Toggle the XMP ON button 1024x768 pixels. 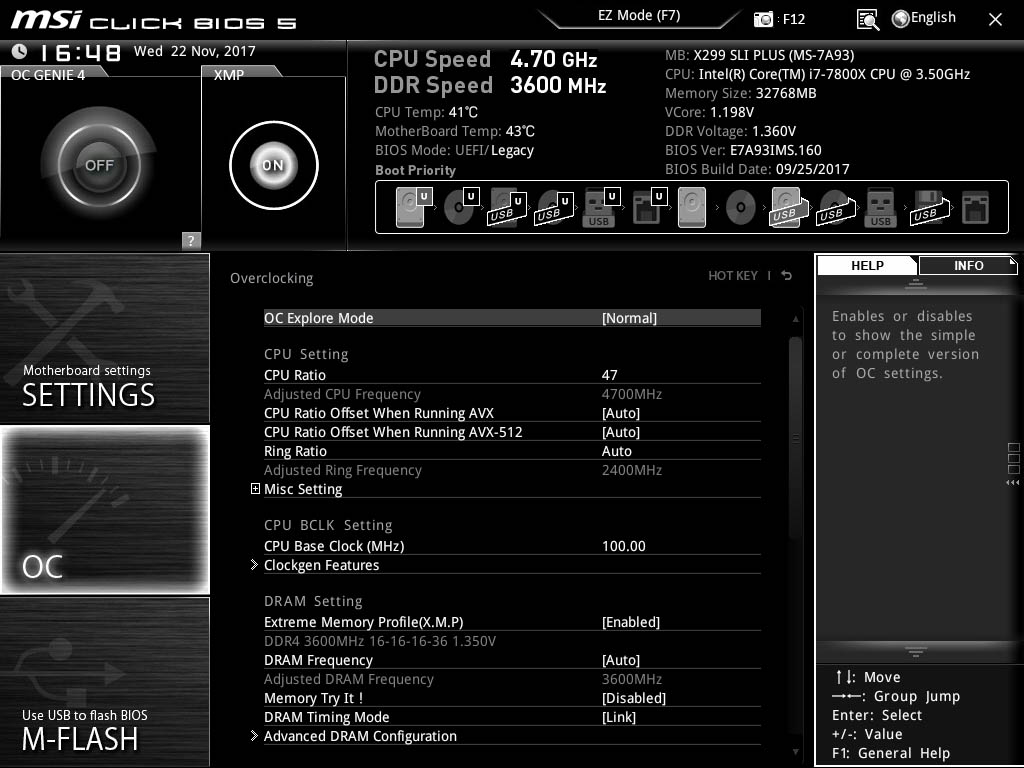point(274,165)
